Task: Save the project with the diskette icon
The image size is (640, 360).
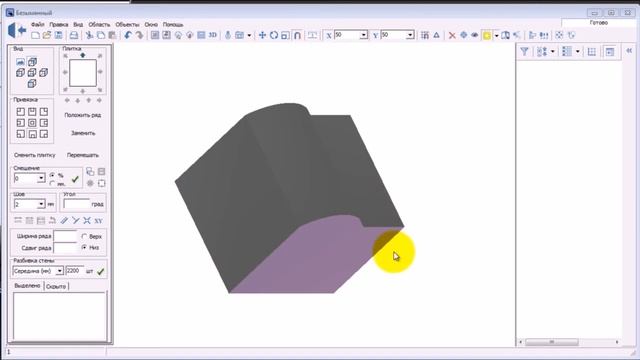Action: 58,36
